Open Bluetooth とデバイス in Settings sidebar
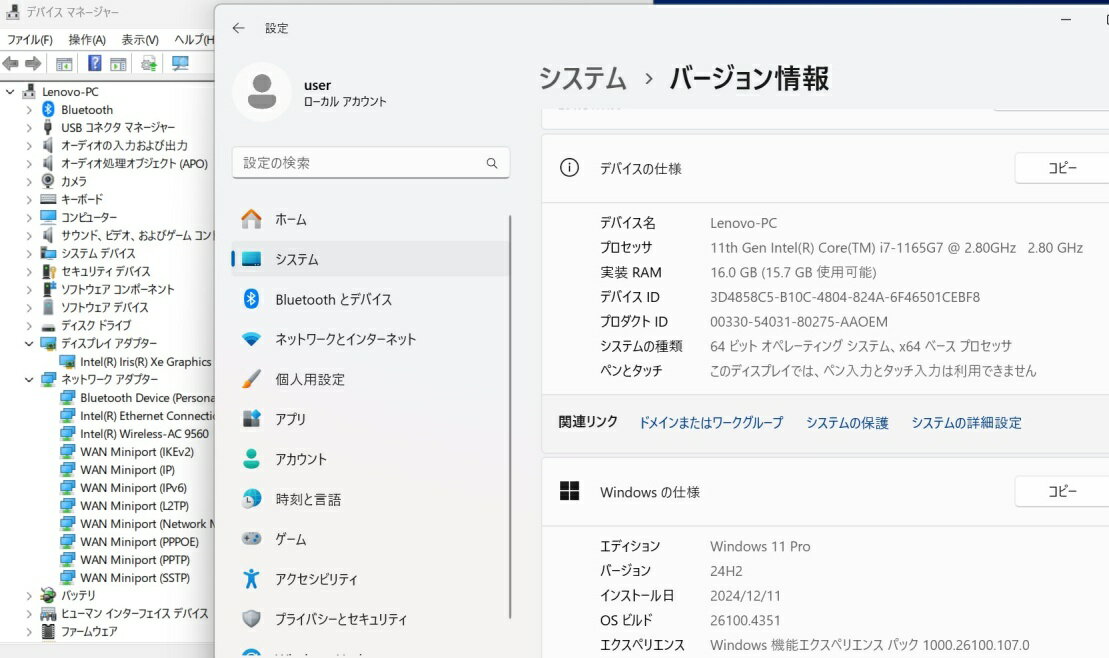This screenshot has width=1109, height=658. [333, 299]
